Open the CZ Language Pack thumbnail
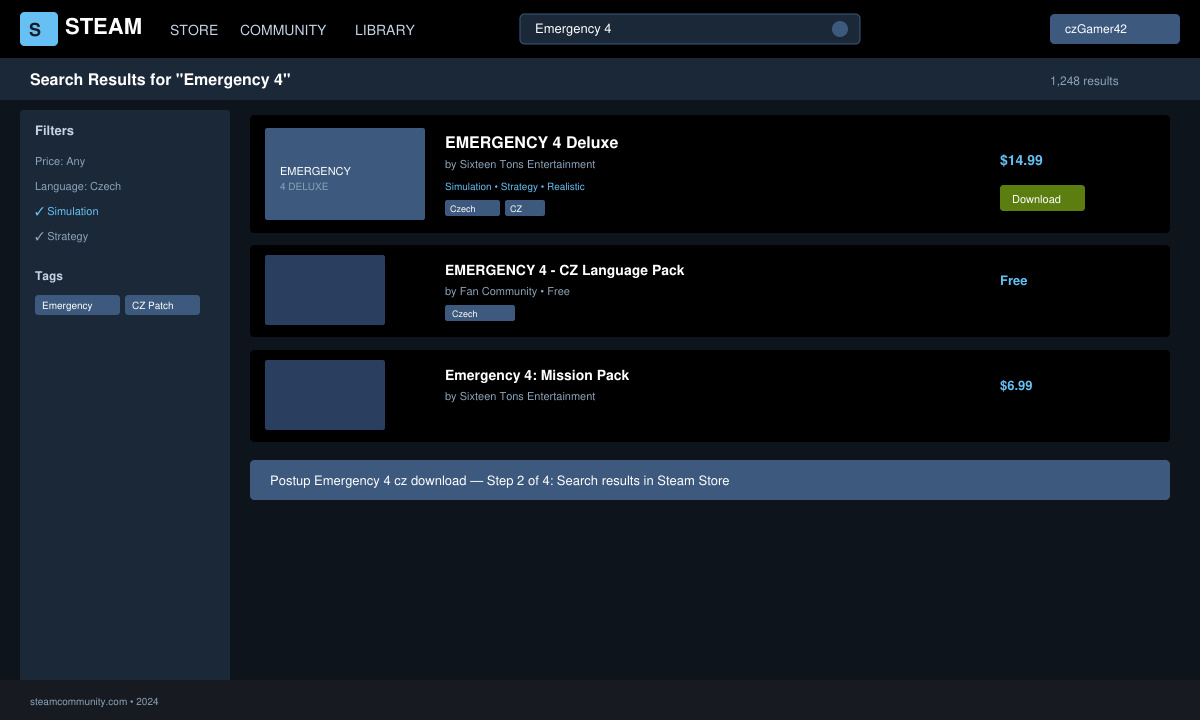This screenshot has width=1200, height=720. (325, 290)
